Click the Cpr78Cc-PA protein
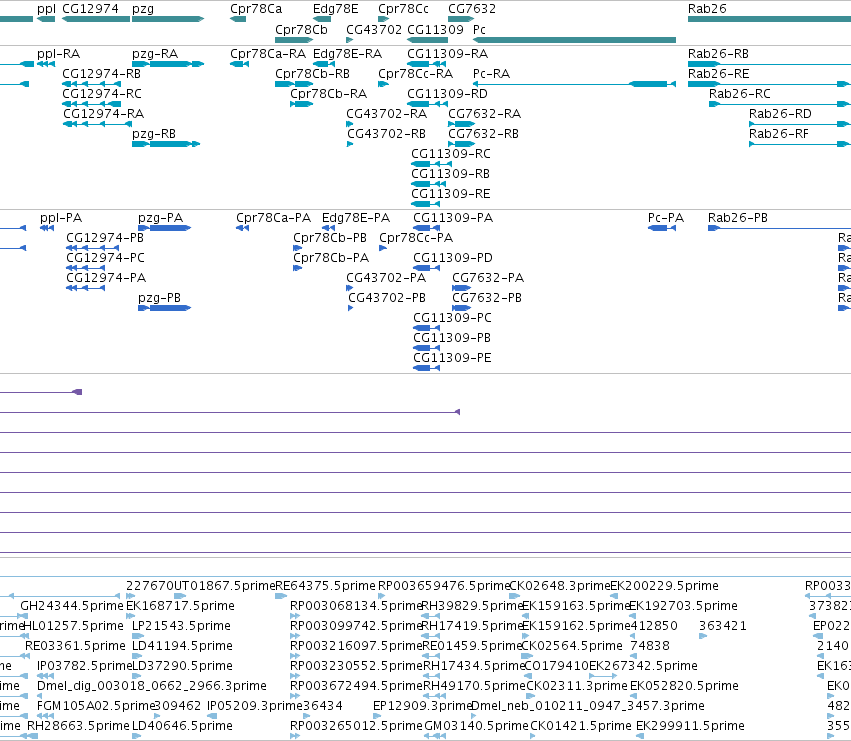Image resolution: width=851 pixels, height=741 pixels. 383,248
